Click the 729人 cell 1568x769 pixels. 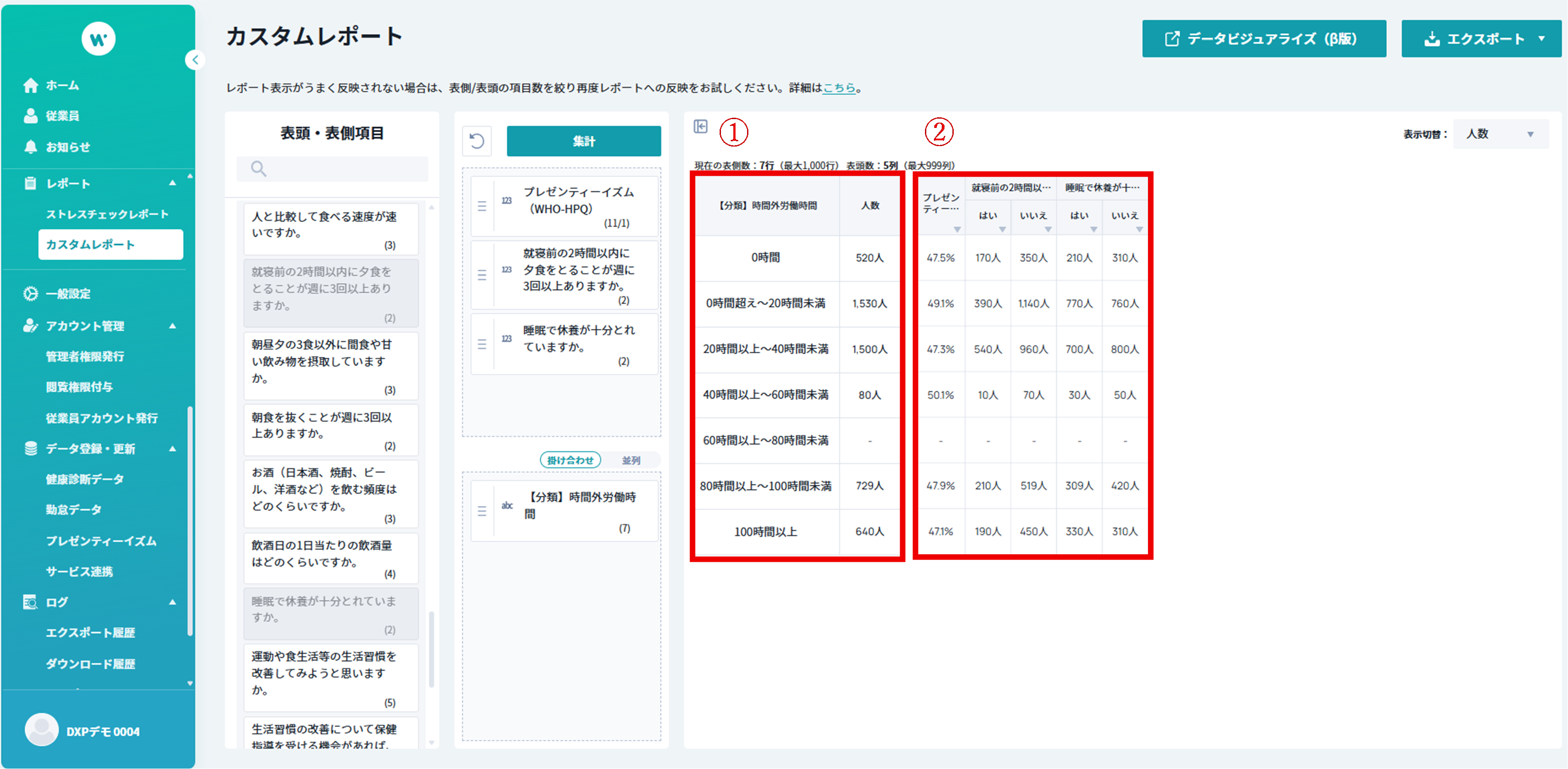coord(869,485)
